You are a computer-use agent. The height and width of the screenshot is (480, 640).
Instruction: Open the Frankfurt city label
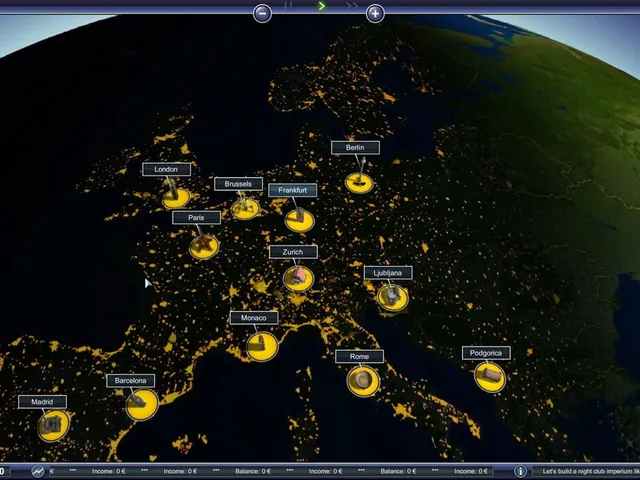pyautogui.click(x=292, y=190)
